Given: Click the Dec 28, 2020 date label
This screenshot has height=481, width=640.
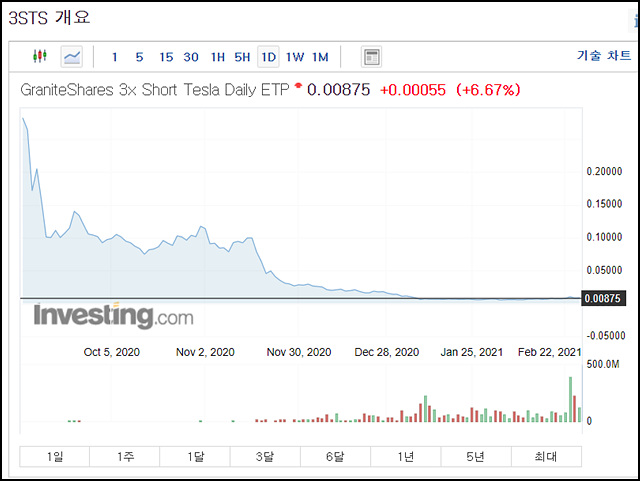Looking at the screenshot, I should pos(387,352).
